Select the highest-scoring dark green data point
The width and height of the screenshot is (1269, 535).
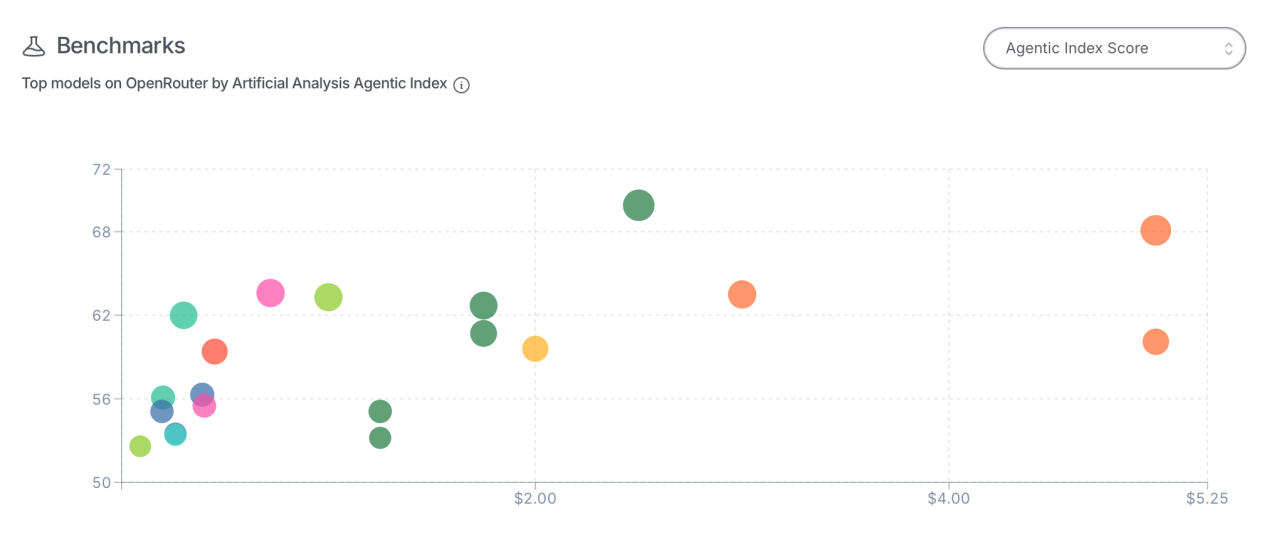pyautogui.click(x=638, y=205)
